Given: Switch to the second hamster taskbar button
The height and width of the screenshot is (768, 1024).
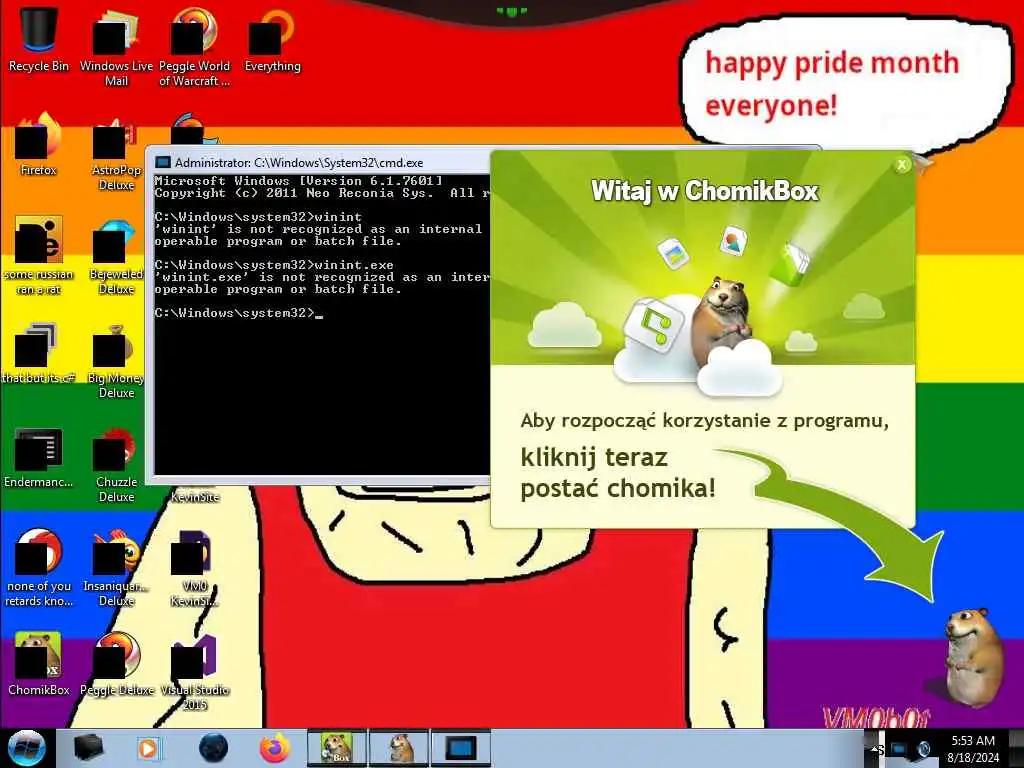Looking at the screenshot, I should pos(398,748).
